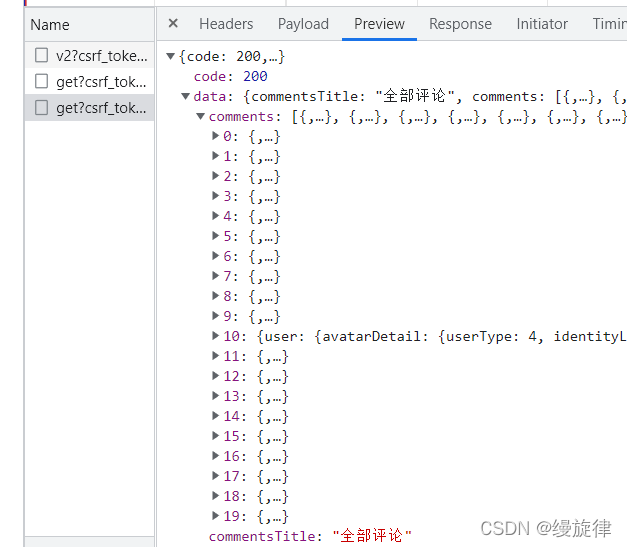Expand comment item 3
This screenshot has width=627, height=547.
coord(216,196)
